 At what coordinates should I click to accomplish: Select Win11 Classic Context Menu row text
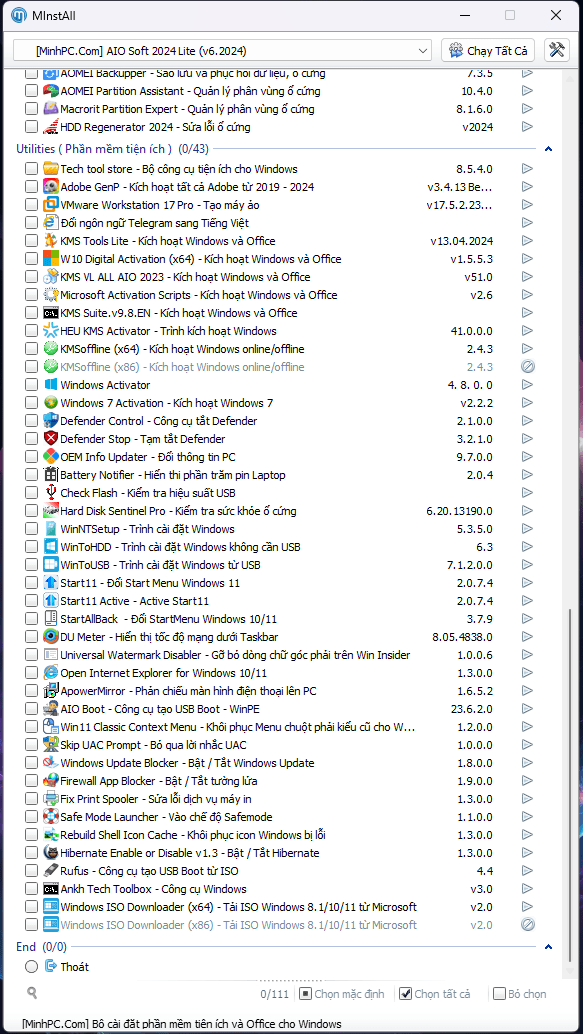[x=238, y=727]
